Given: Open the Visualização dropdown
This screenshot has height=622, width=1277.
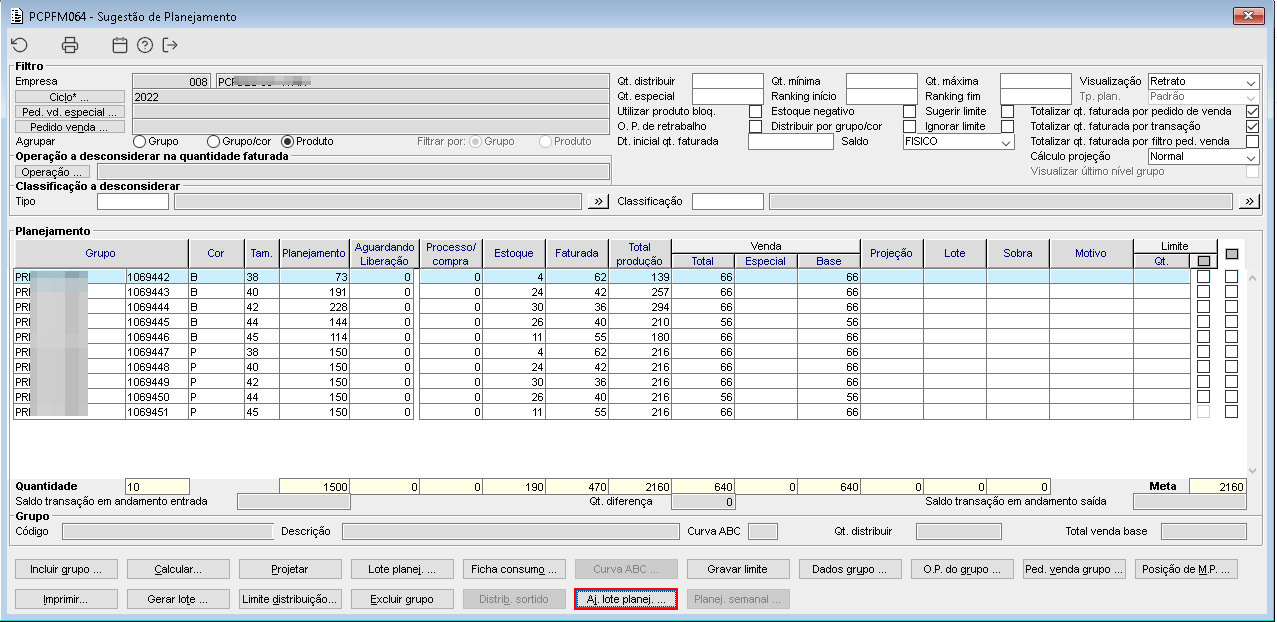Looking at the screenshot, I should (1203, 82).
